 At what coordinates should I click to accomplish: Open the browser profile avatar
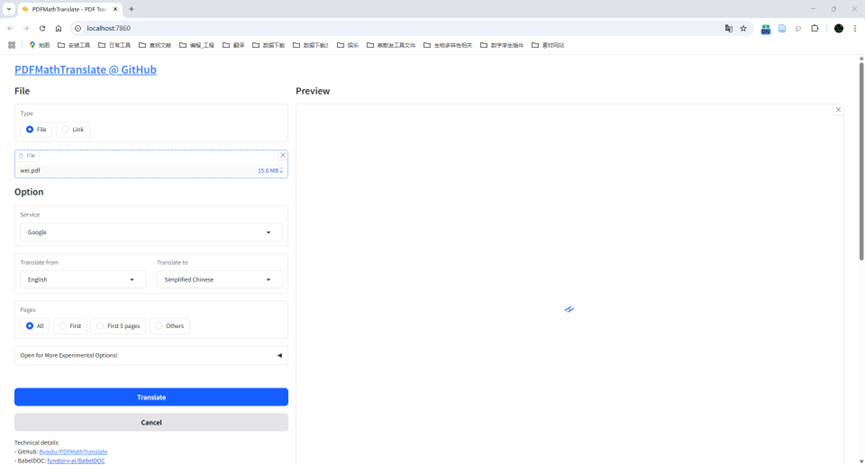tap(839, 28)
